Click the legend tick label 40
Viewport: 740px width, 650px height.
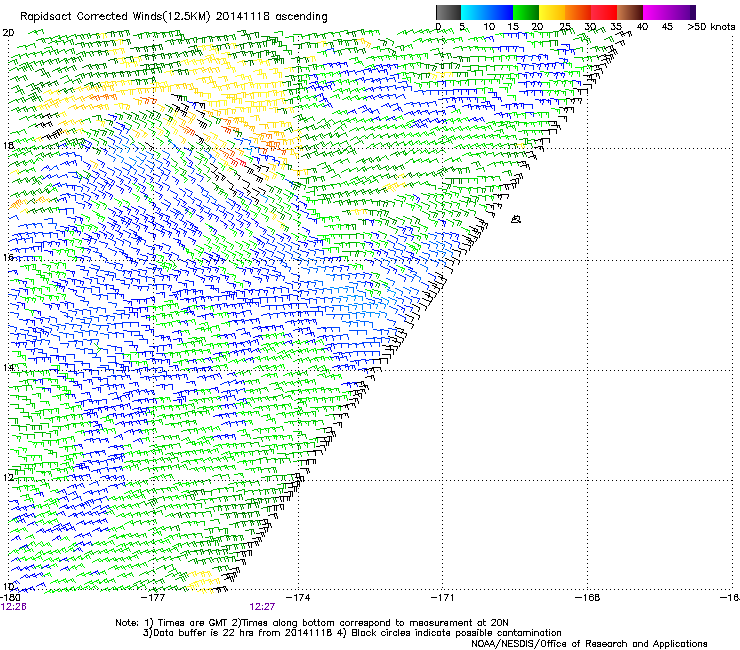coord(642,27)
